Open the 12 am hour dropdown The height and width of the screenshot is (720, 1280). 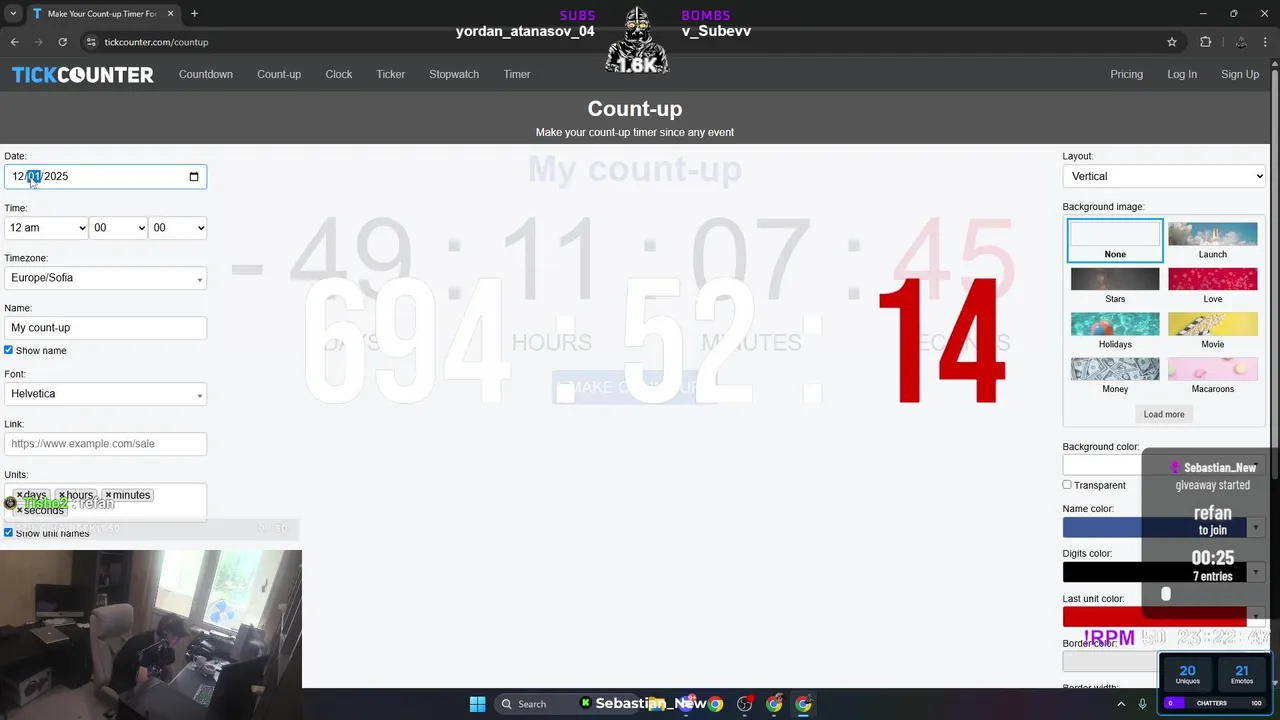(46, 228)
